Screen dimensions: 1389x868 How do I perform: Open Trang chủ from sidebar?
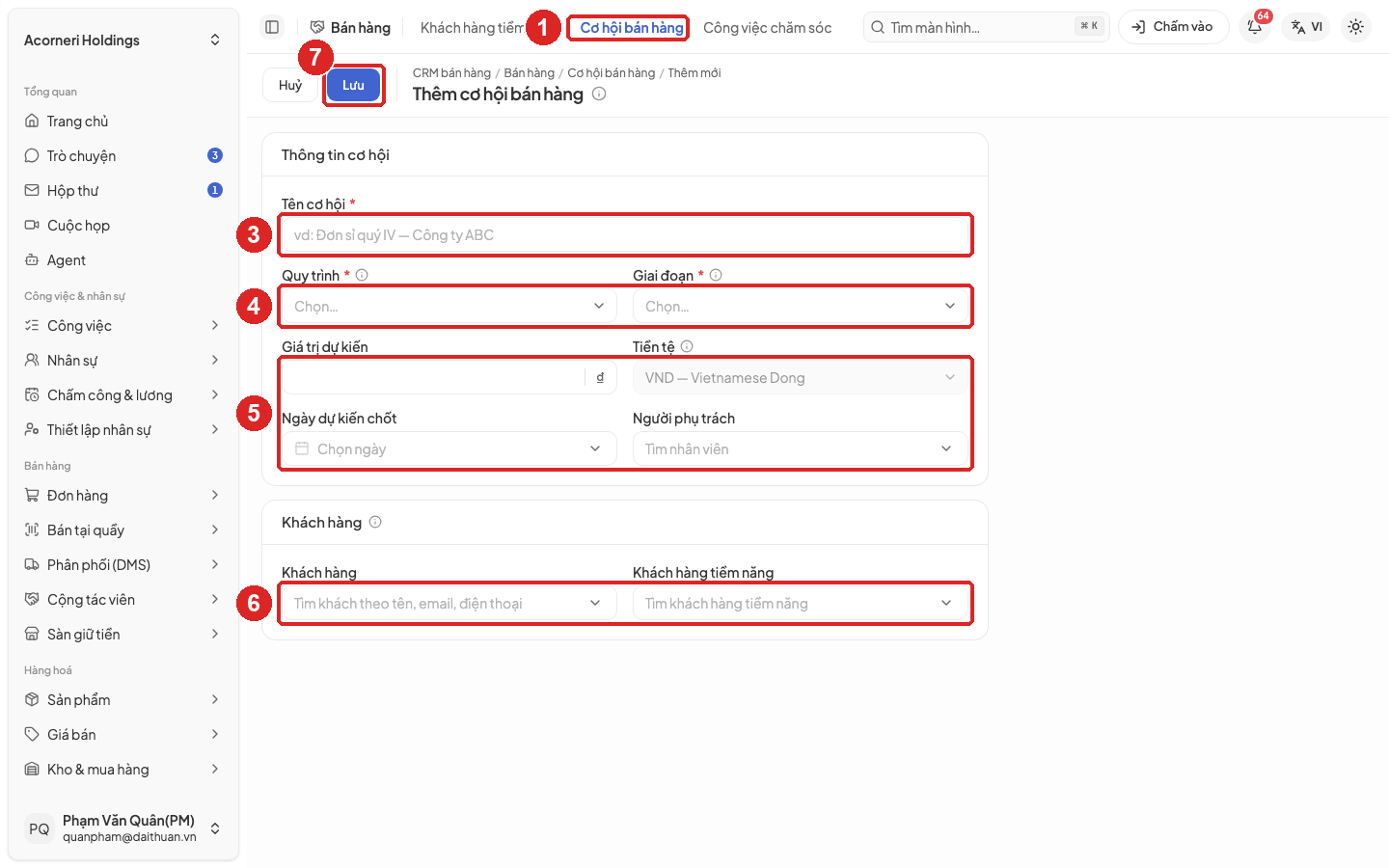coord(123,122)
